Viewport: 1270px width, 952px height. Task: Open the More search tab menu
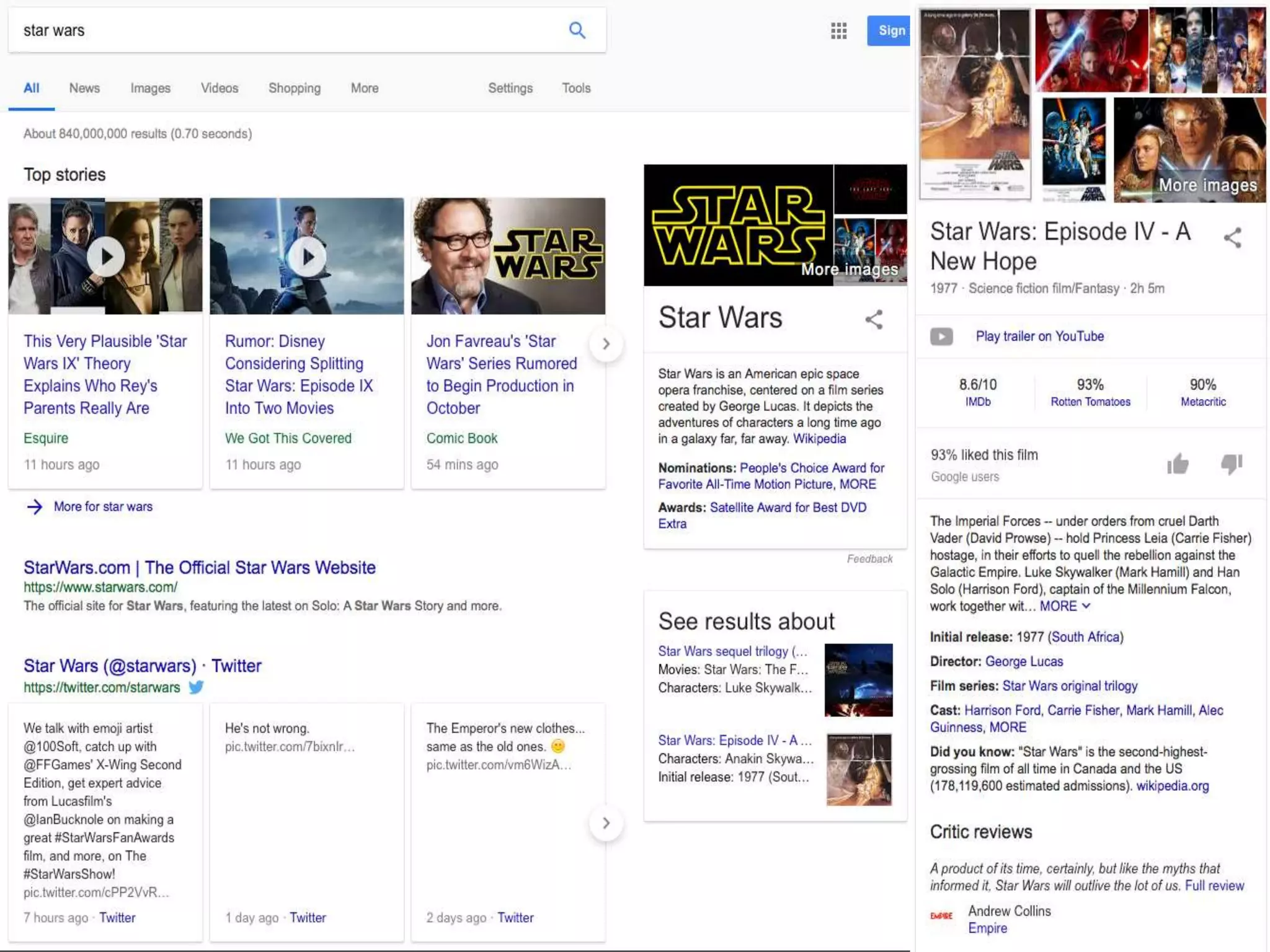[365, 88]
